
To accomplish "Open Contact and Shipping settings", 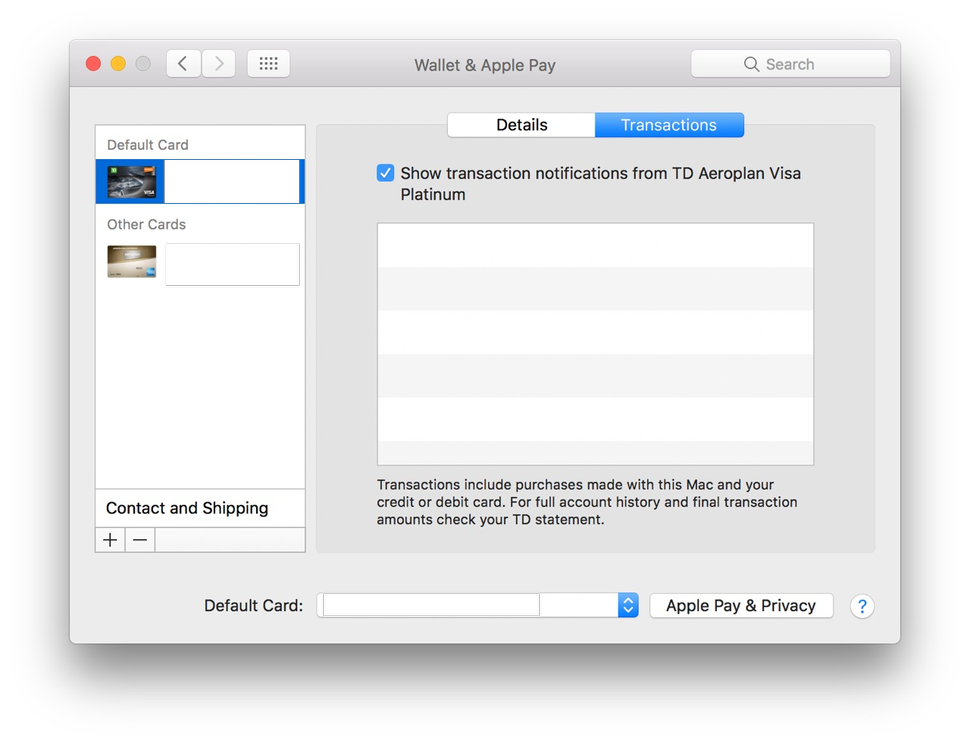I will tap(186, 508).
